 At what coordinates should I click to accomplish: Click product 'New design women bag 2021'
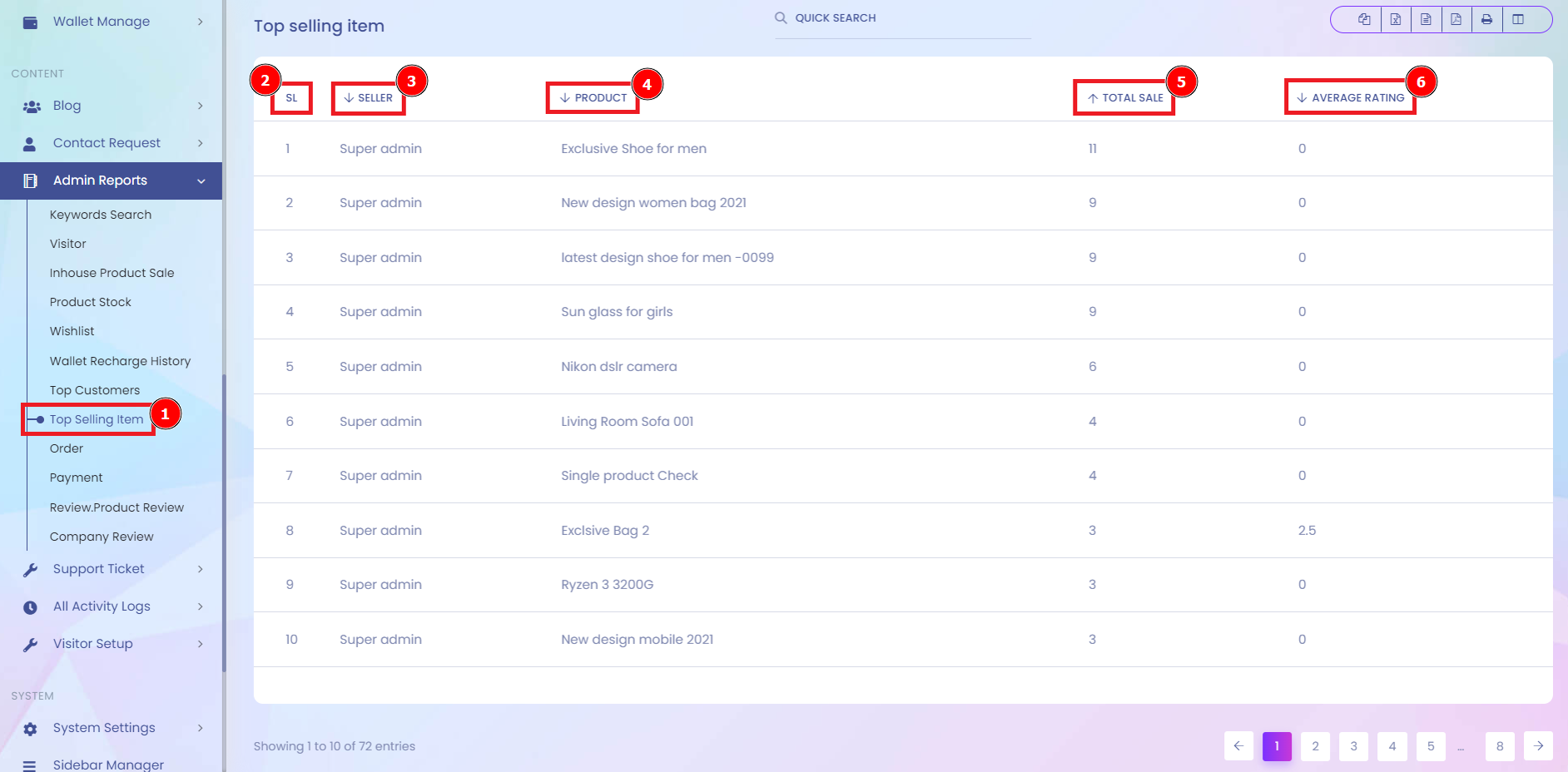click(x=653, y=203)
